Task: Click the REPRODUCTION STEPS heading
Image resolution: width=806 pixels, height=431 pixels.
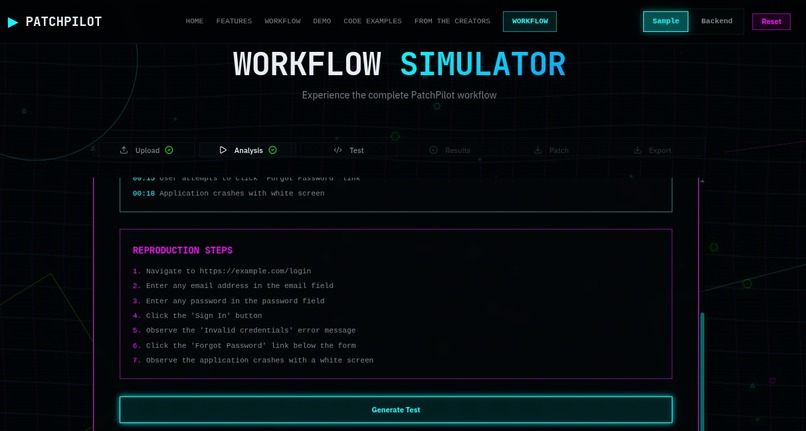Action: (182, 250)
